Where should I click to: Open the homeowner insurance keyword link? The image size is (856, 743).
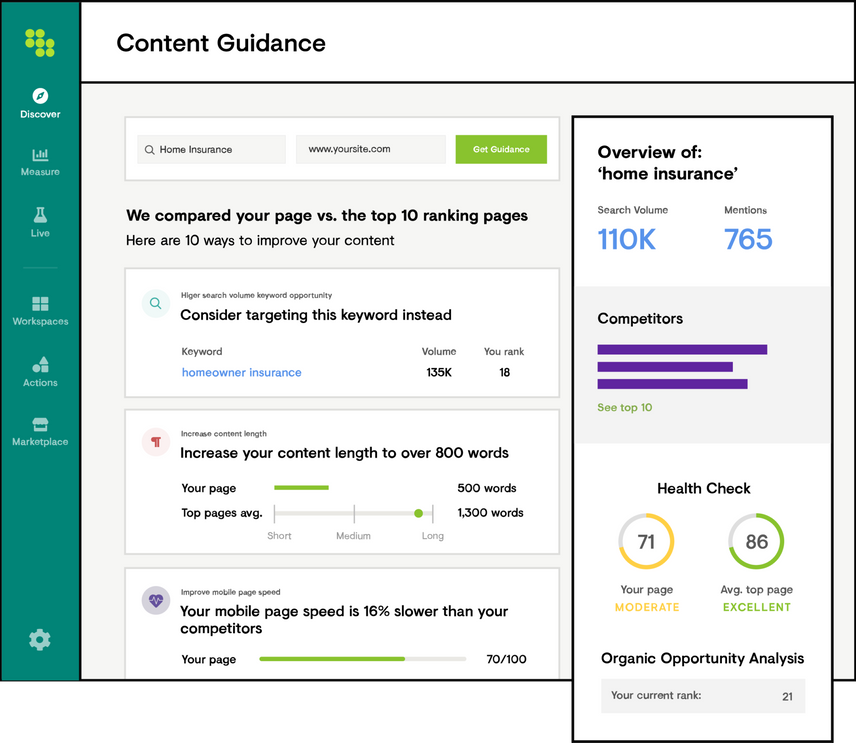coord(241,372)
